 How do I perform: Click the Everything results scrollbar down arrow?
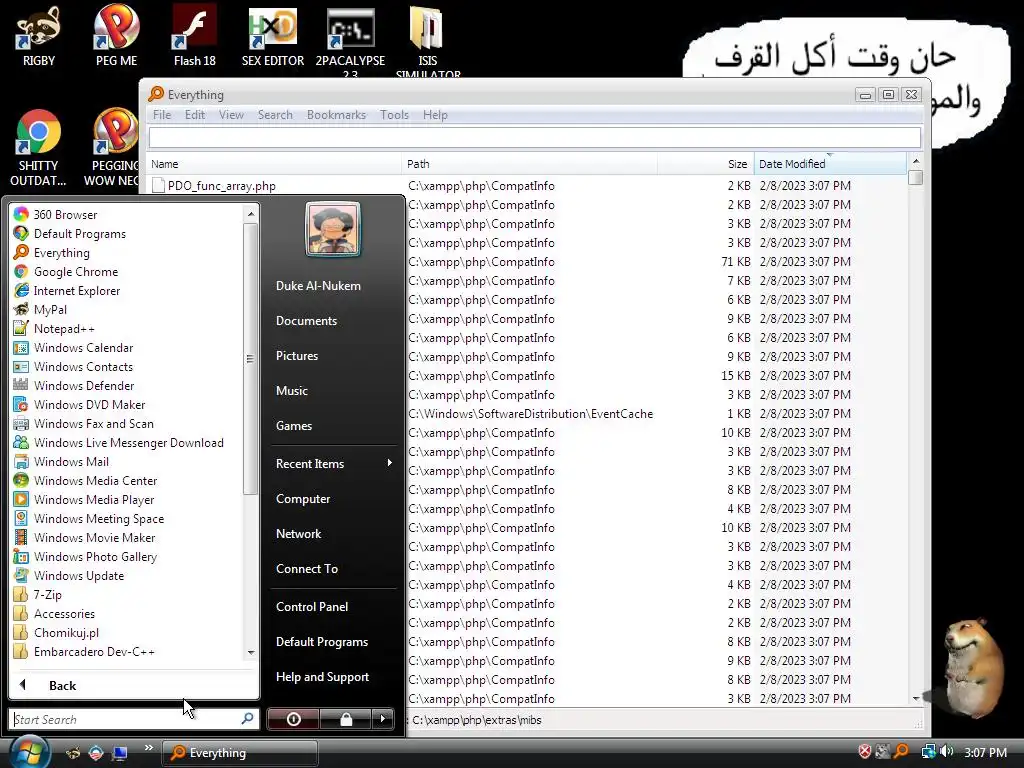click(916, 698)
